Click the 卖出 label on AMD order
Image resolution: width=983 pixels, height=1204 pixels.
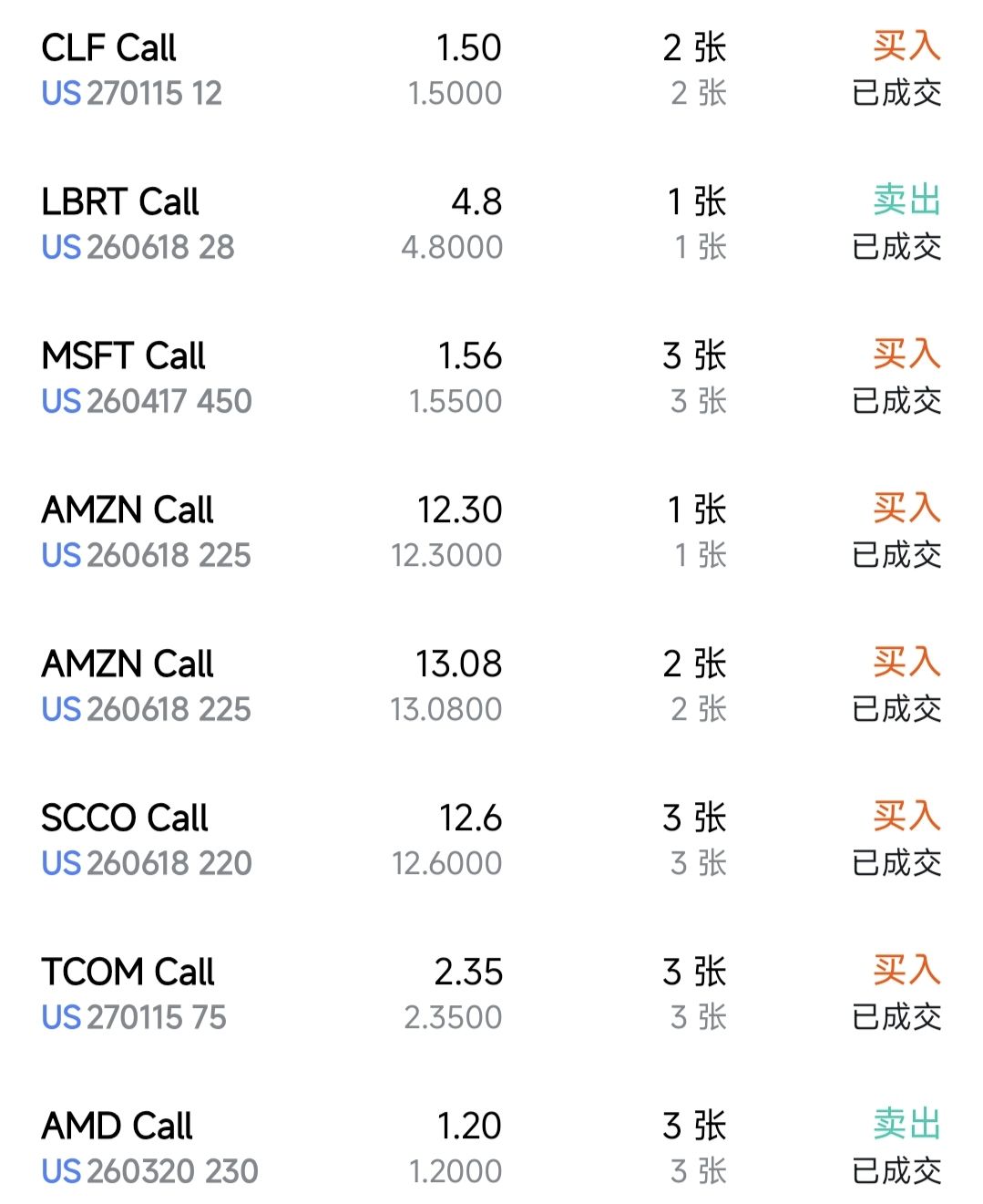click(x=906, y=1124)
